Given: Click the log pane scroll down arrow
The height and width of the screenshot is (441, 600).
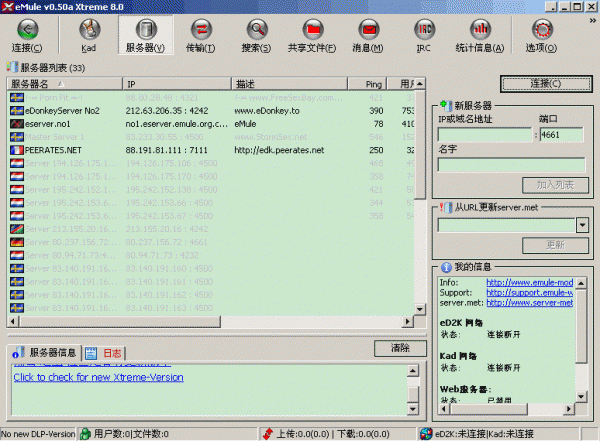Looking at the screenshot, I should (412, 409).
